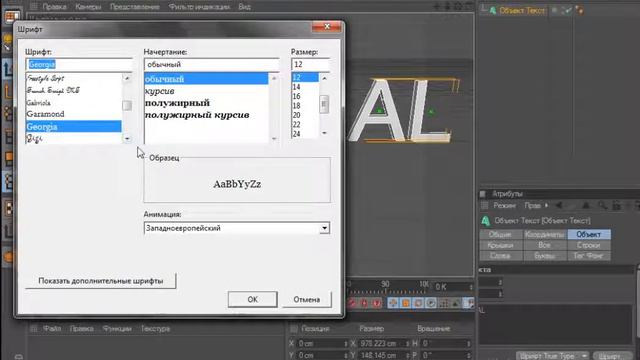Toggle Text object visibility dots in Object Manager
Screen dimensions: 640x360
click(555, 10)
